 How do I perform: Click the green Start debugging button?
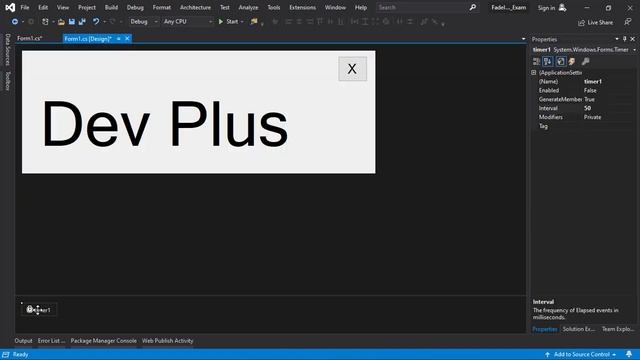(228, 22)
